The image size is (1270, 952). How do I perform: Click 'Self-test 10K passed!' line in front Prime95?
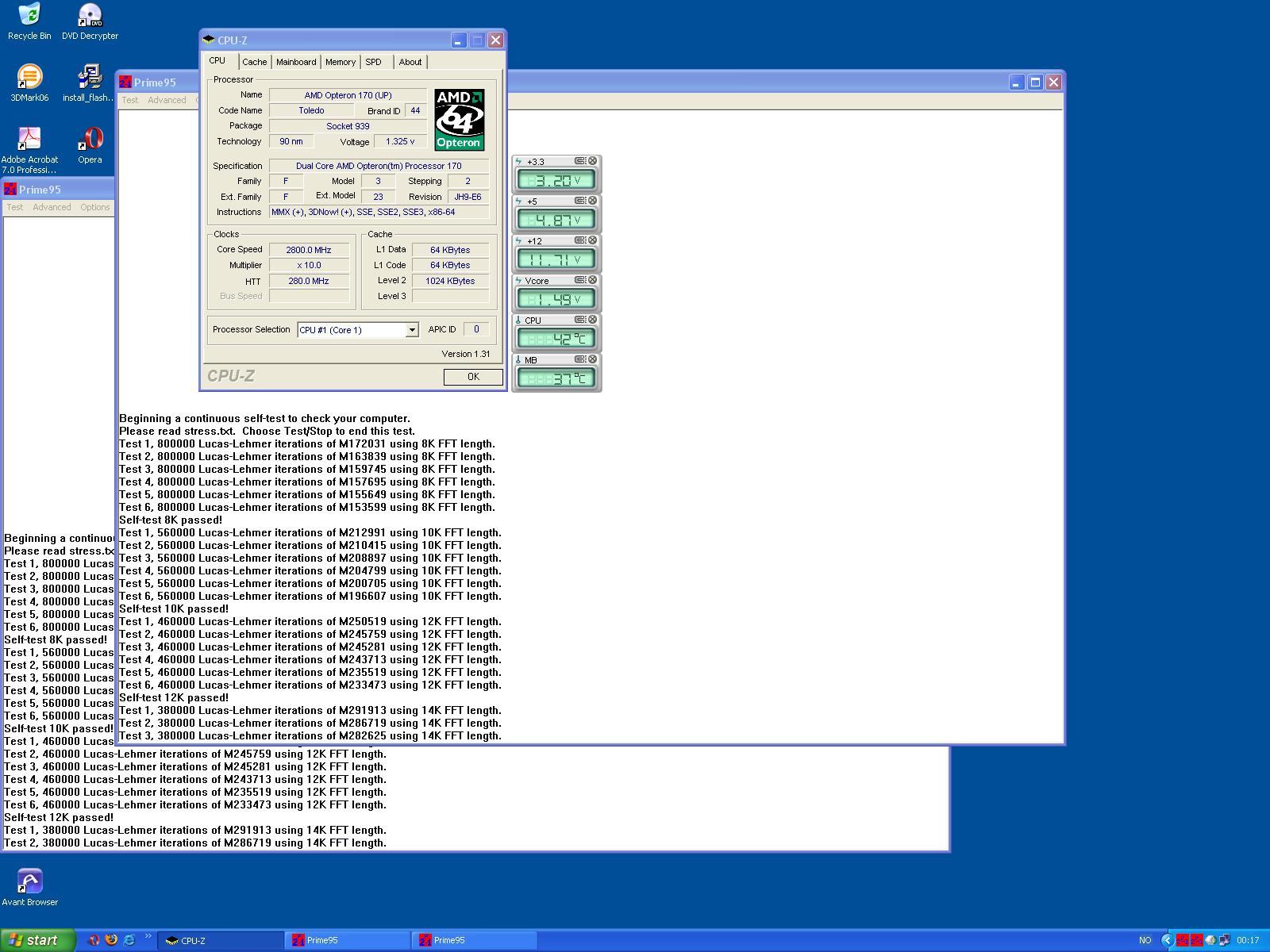tap(174, 608)
